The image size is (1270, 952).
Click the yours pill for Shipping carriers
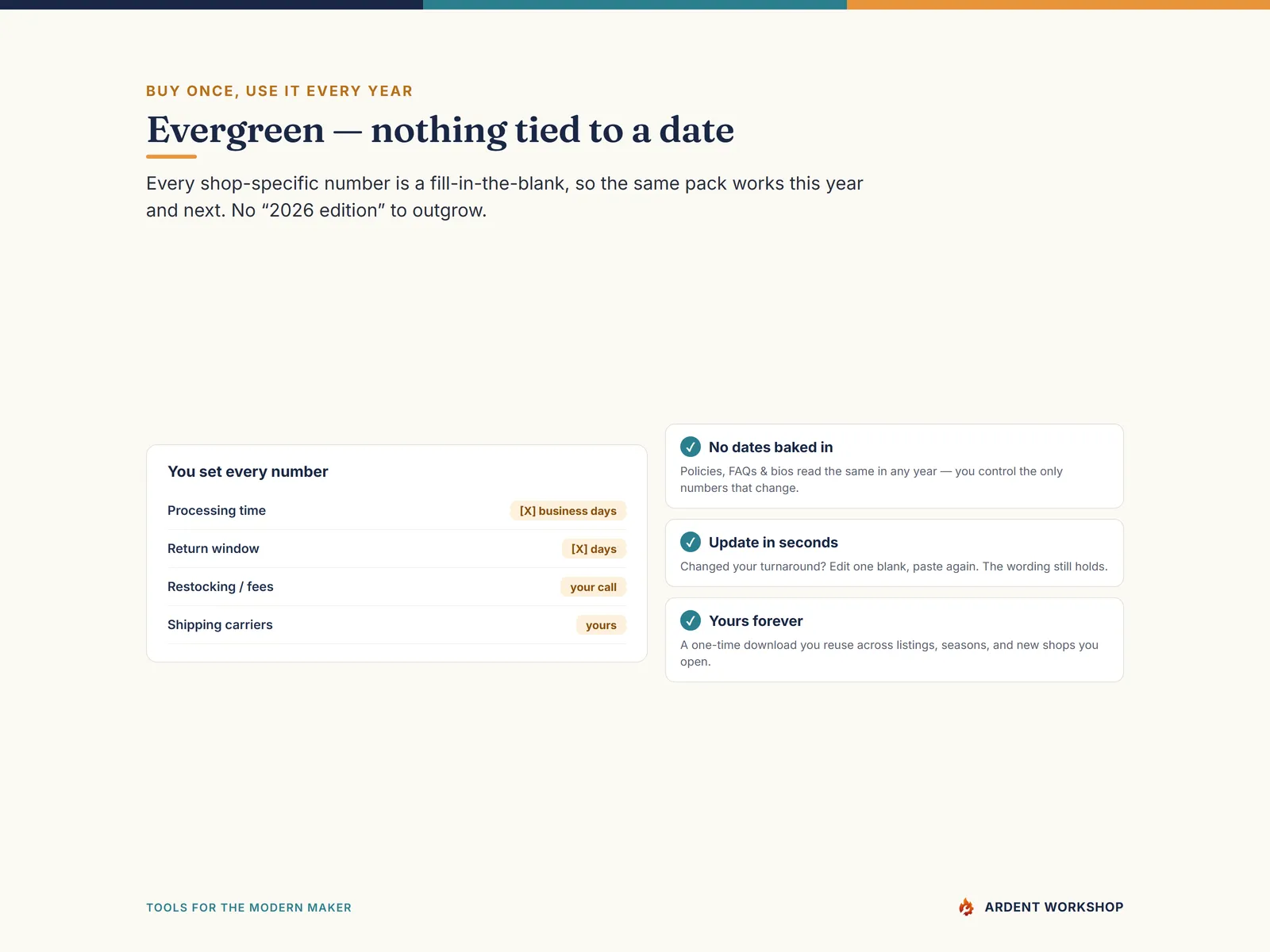click(601, 625)
